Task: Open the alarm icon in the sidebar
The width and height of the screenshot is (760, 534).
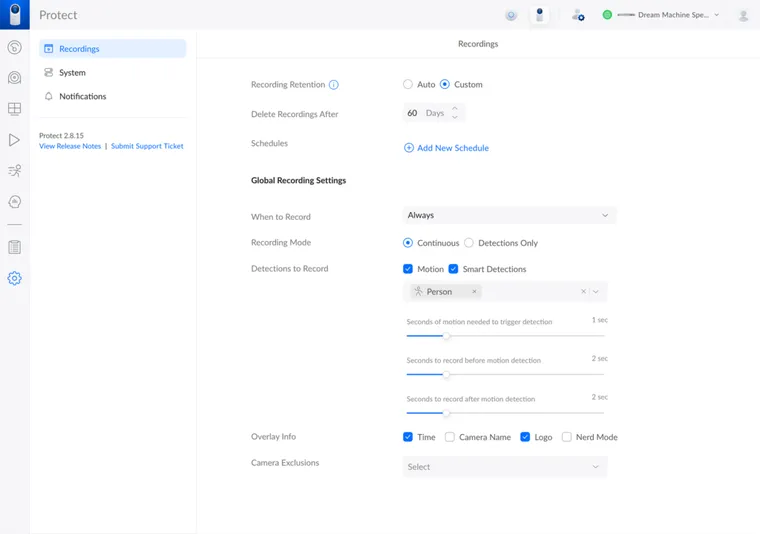Action: pyautogui.click(x=15, y=202)
